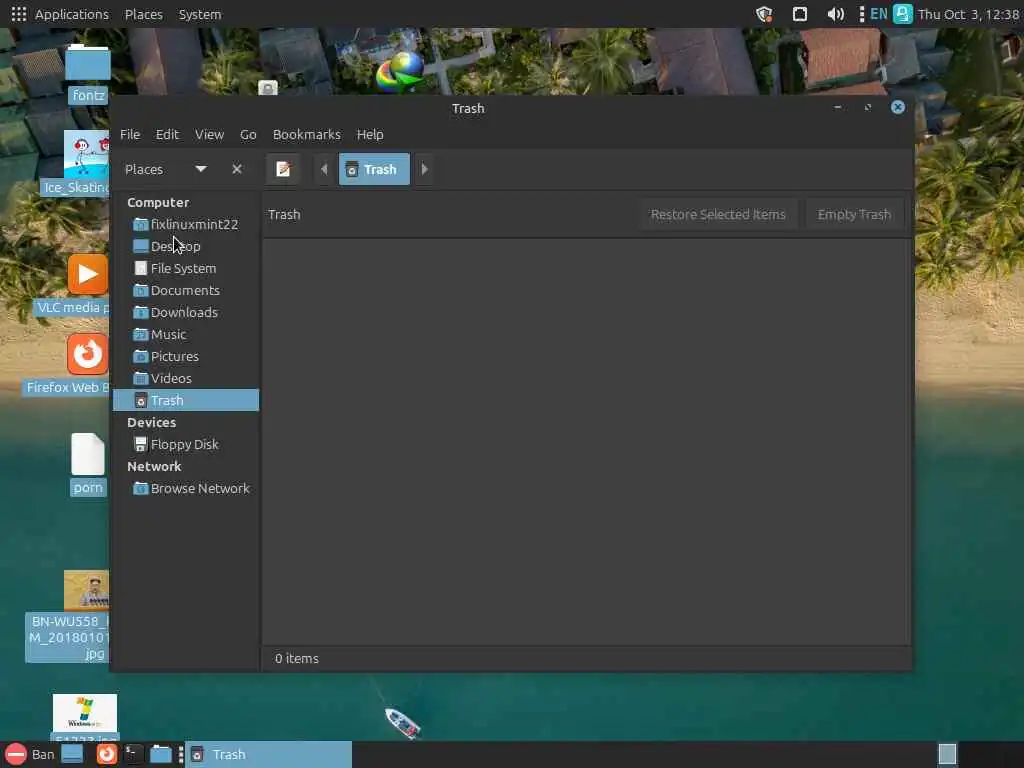Toggle the location entry edit icon
This screenshot has width=1024, height=768.
point(283,169)
